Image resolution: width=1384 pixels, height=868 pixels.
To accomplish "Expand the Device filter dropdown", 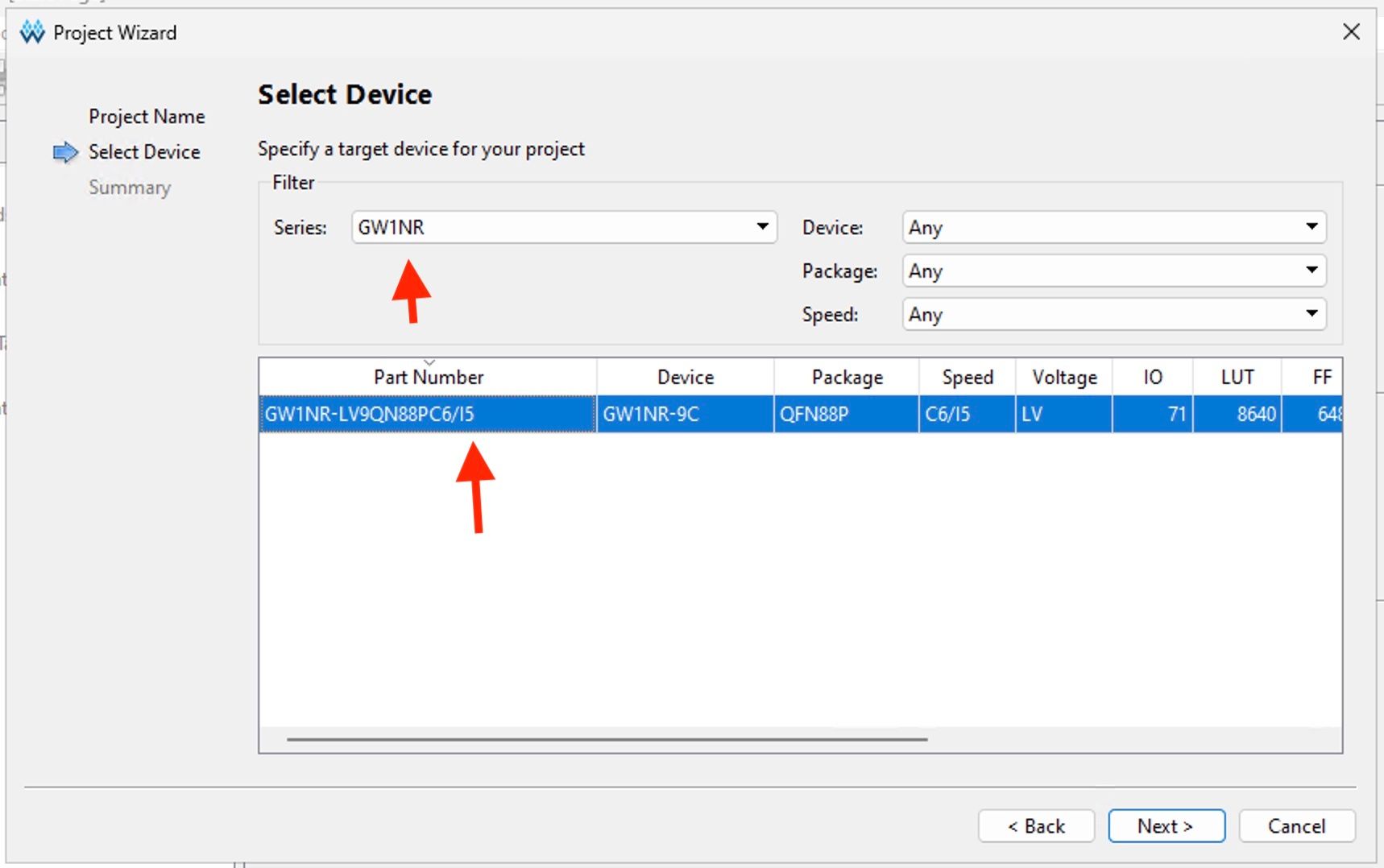I will point(1114,227).
